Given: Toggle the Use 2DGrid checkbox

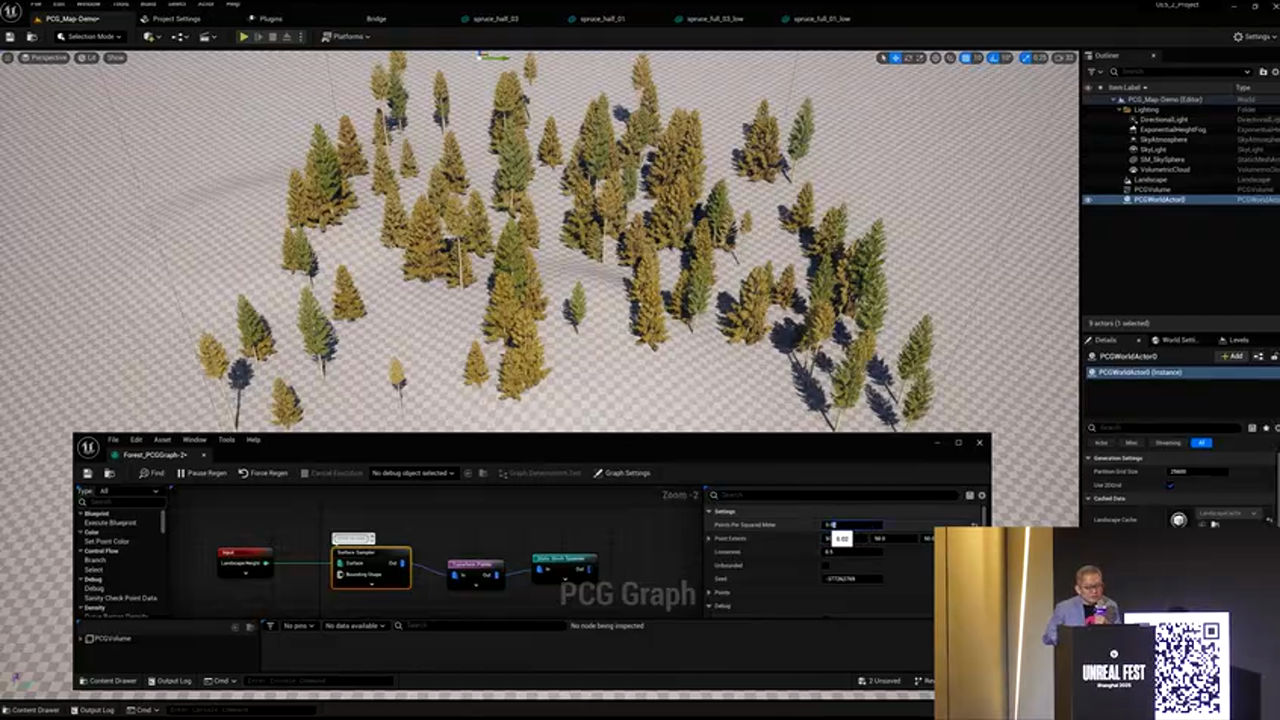Looking at the screenshot, I should coord(1170,485).
